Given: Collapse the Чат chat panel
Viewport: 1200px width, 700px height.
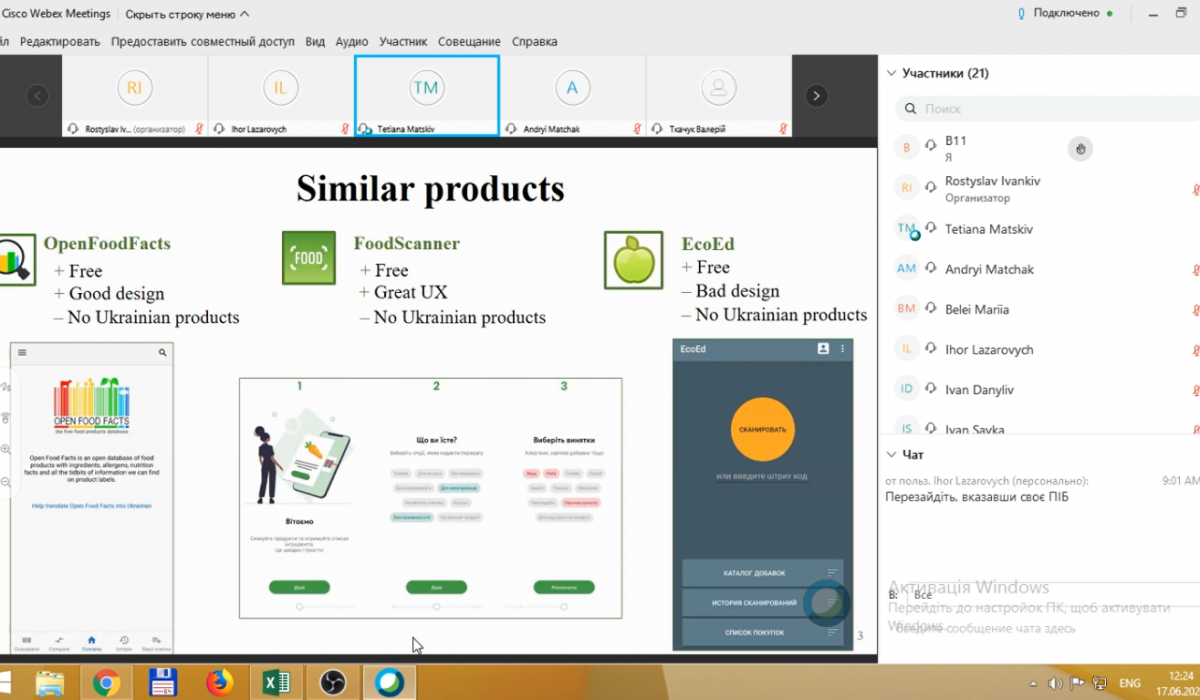Looking at the screenshot, I should coord(891,454).
